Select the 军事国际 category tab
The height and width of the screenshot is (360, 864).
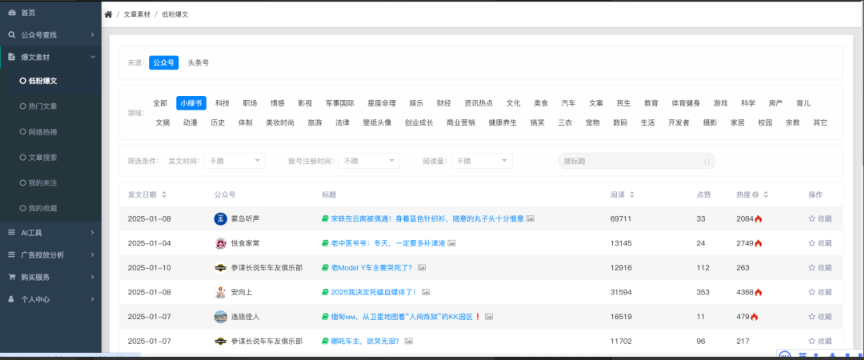[339, 103]
